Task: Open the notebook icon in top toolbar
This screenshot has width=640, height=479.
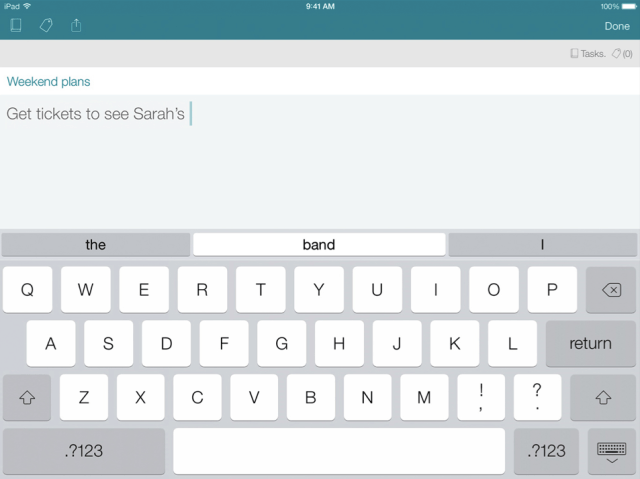Action: pos(16,25)
